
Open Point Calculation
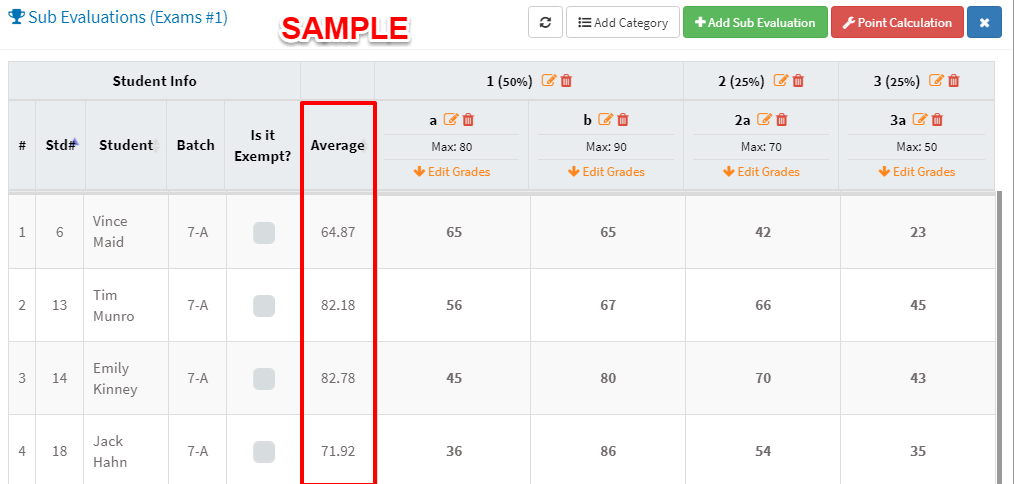coord(897,22)
